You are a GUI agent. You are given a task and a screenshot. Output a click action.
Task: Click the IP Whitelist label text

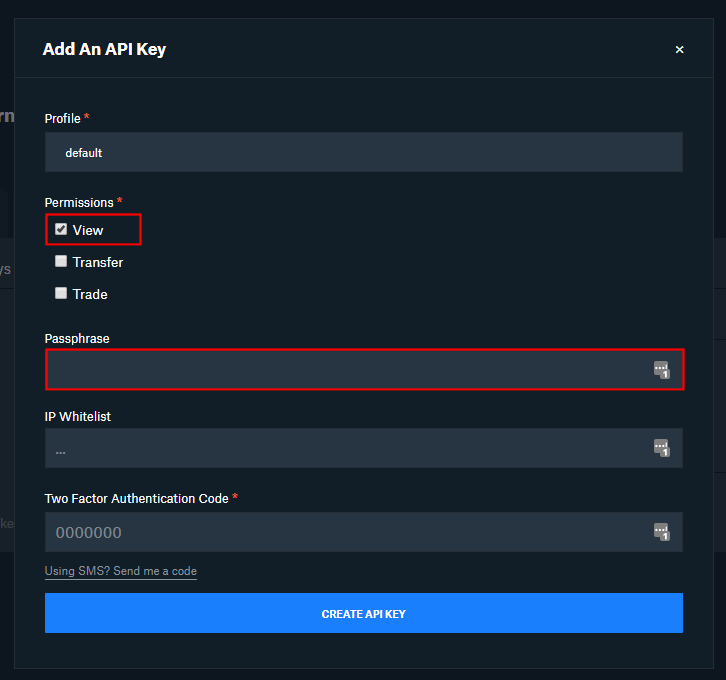click(x=78, y=416)
